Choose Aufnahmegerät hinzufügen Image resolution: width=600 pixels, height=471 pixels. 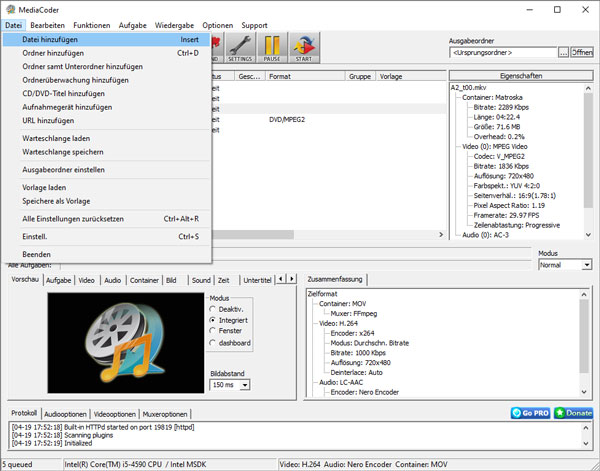pyautogui.click(x=106, y=107)
